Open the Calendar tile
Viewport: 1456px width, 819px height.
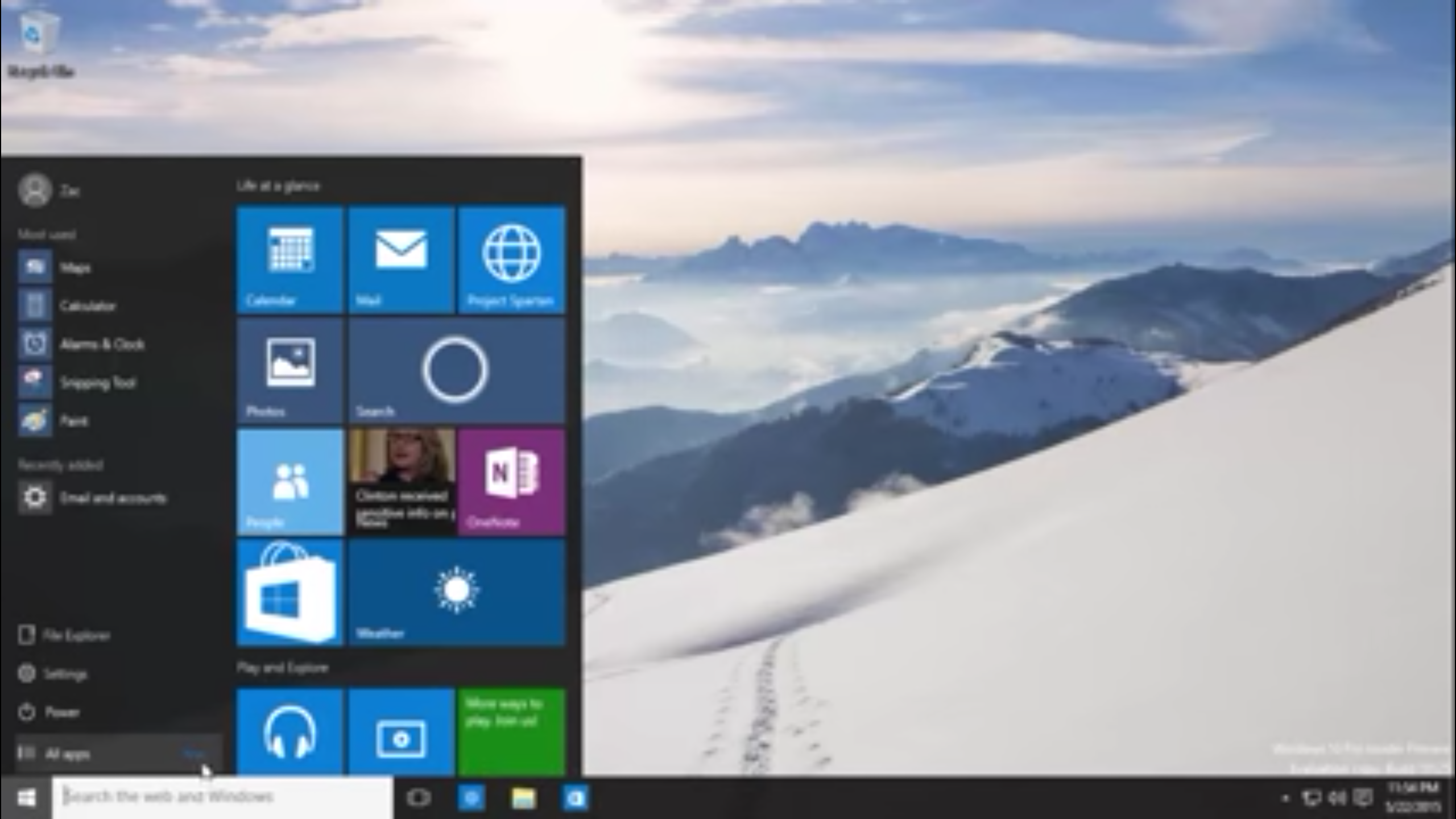(x=289, y=260)
